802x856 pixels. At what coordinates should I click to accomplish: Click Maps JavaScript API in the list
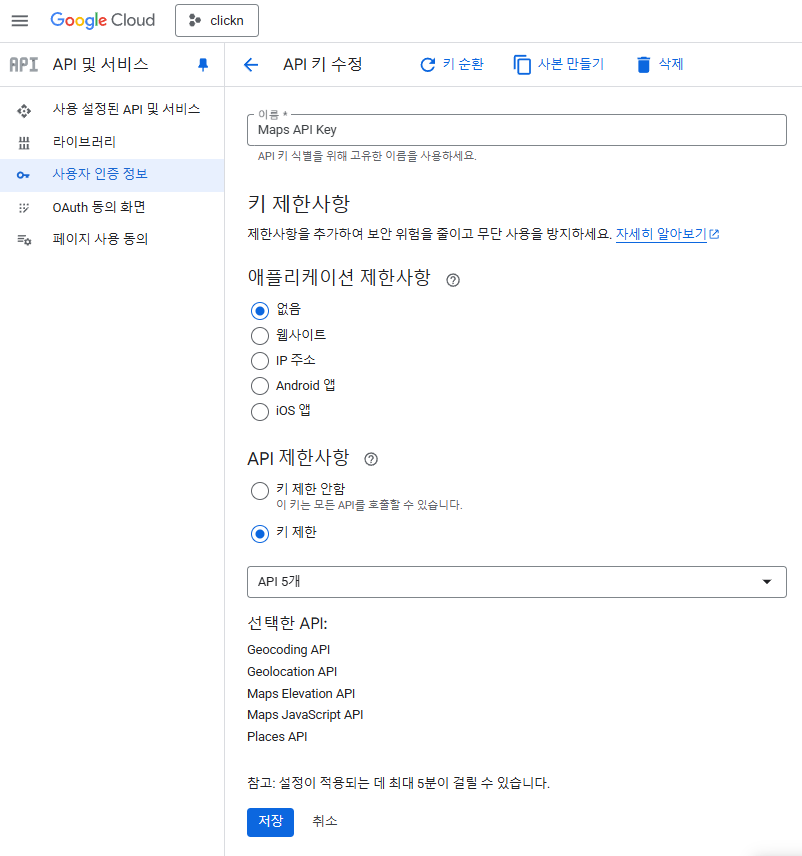pos(305,715)
